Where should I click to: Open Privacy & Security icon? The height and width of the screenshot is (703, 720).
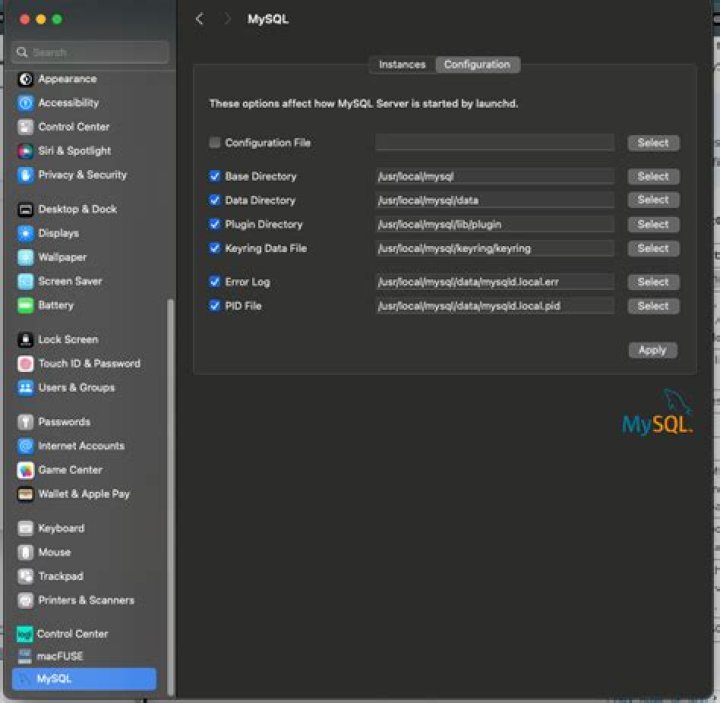pos(26,175)
